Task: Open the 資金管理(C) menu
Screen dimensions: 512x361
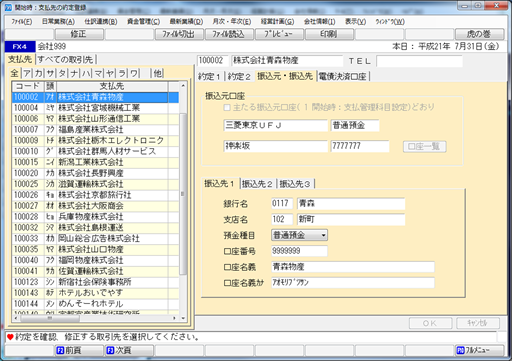Action: tap(144, 22)
